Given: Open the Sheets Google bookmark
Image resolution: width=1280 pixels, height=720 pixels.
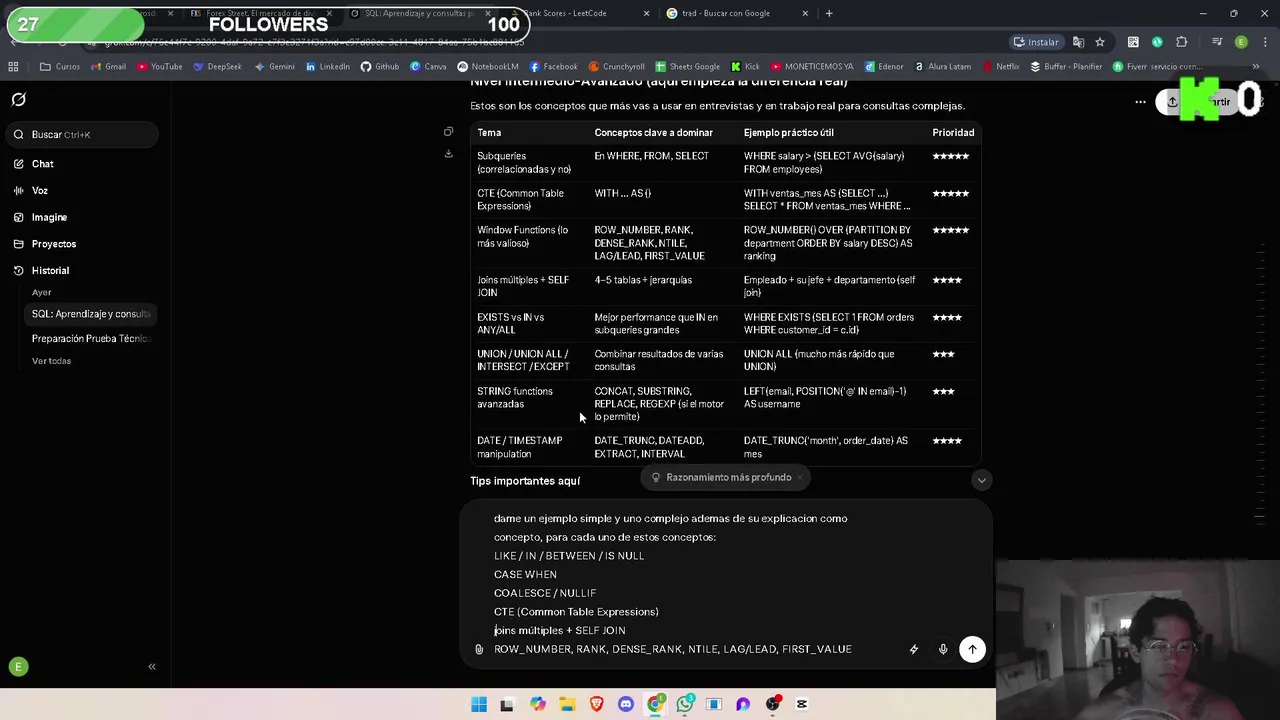Looking at the screenshot, I should point(686,67).
